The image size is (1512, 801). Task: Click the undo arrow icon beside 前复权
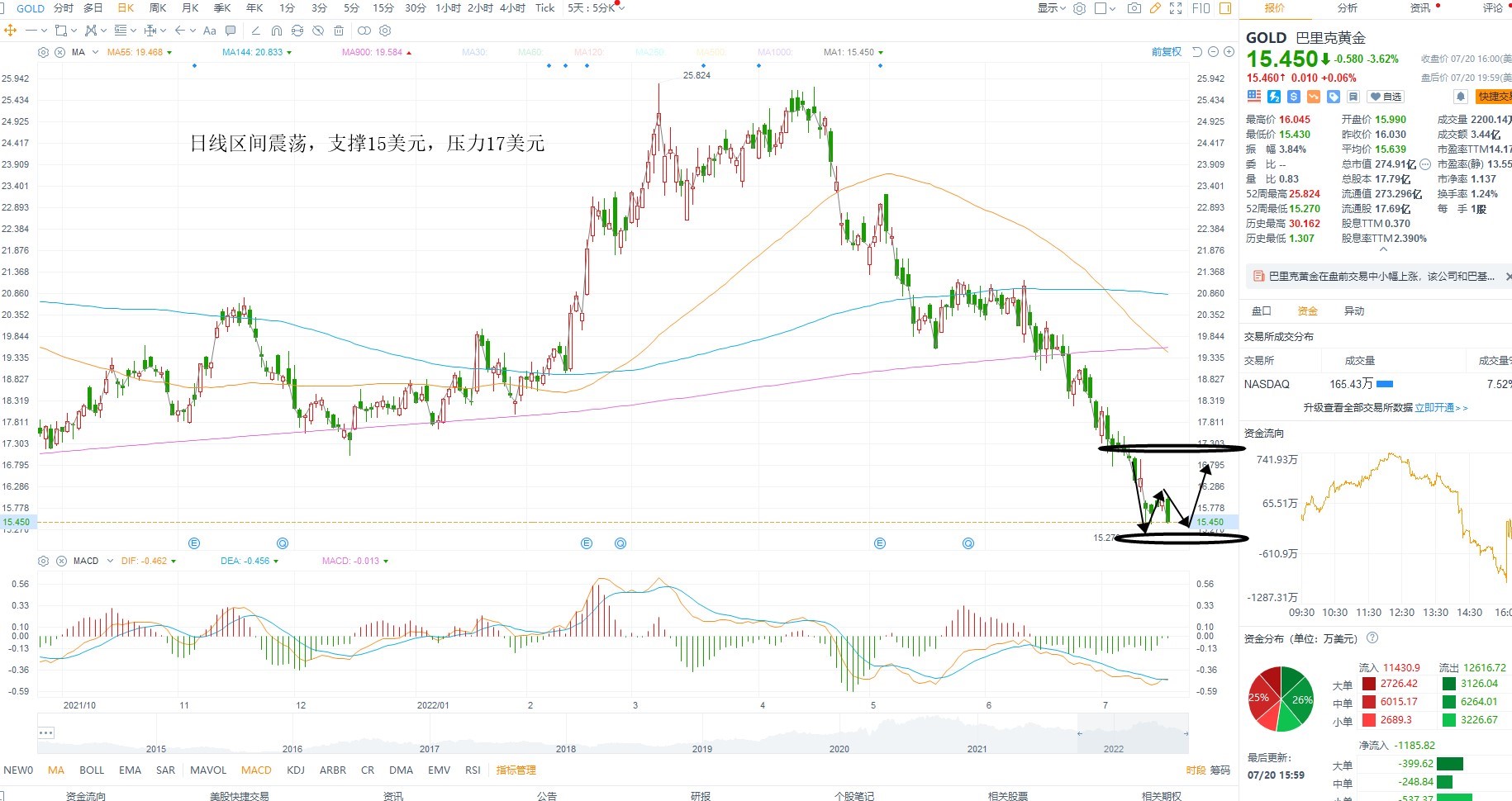[x=1197, y=52]
